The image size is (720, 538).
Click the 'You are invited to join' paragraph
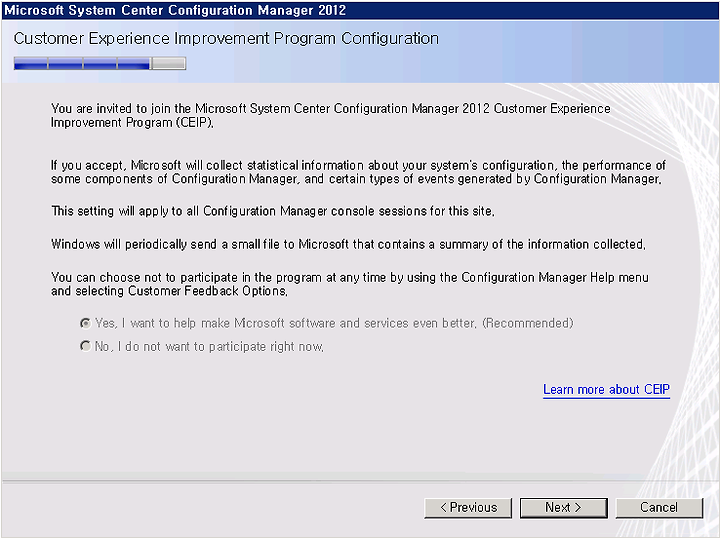[x=331, y=115]
